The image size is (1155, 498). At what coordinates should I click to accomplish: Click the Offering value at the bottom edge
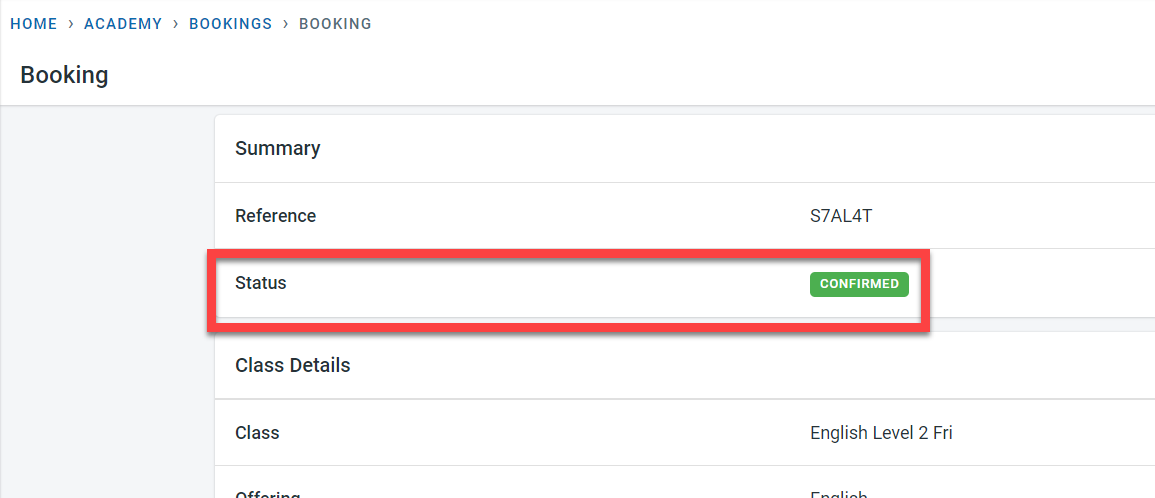tap(838, 493)
